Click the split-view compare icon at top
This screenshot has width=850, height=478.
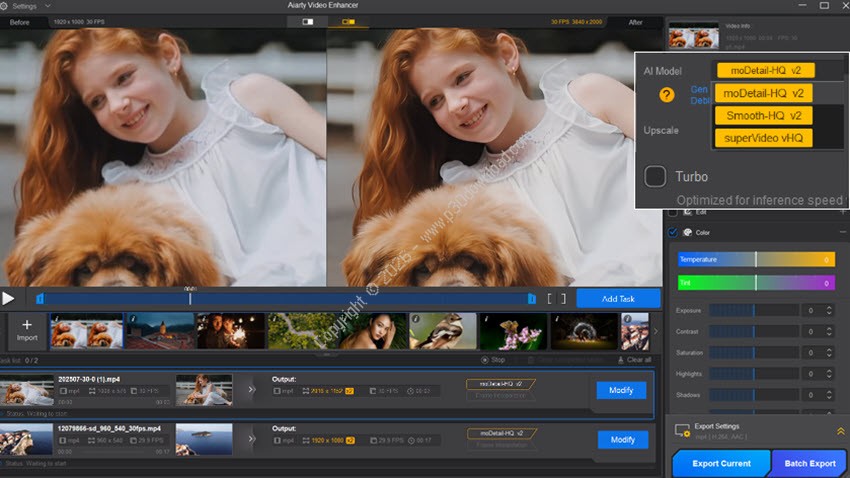click(307, 21)
